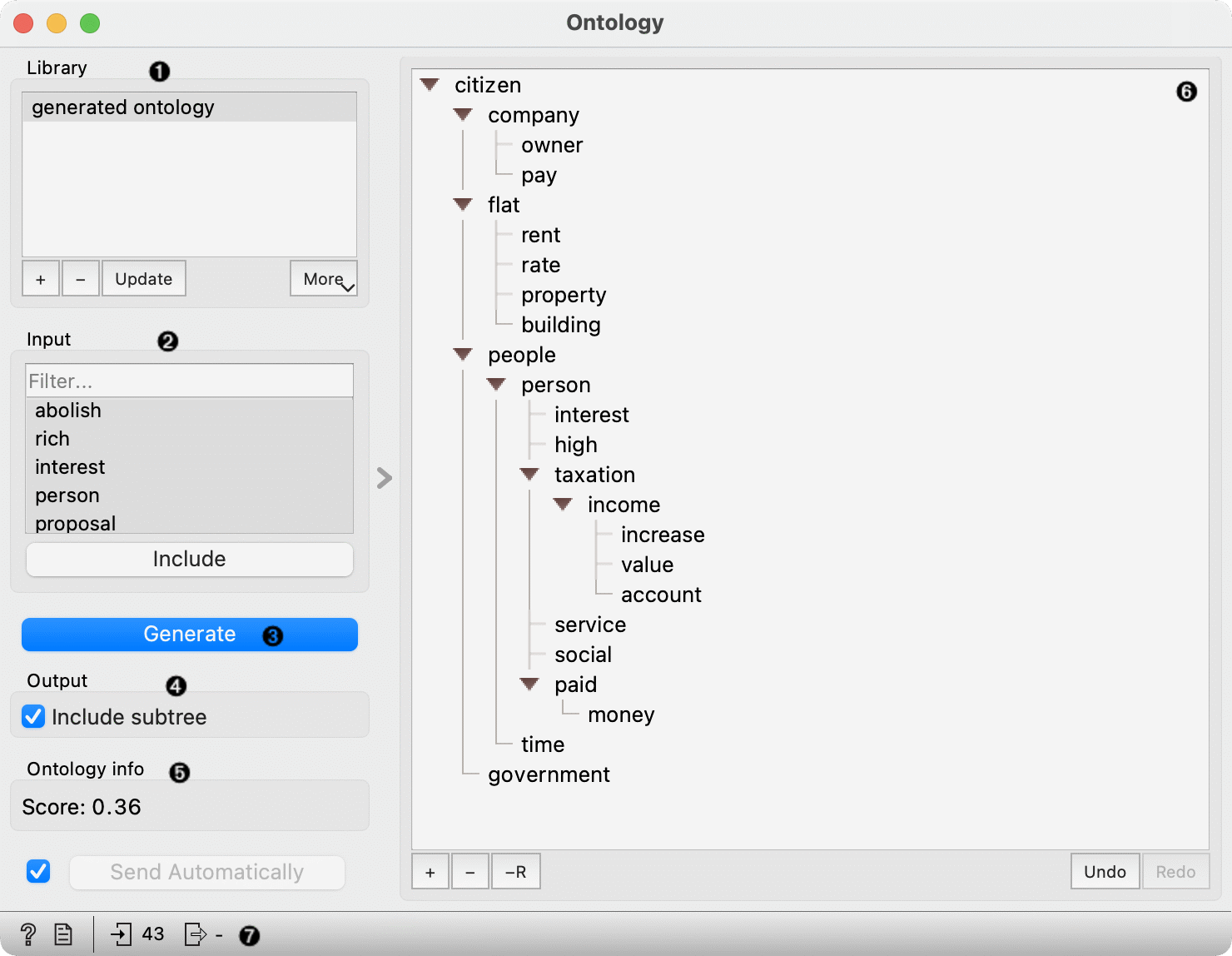This screenshot has height=956, width=1232.
Task: Add a node with the plus icon below the tree
Action: (x=430, y=871)
